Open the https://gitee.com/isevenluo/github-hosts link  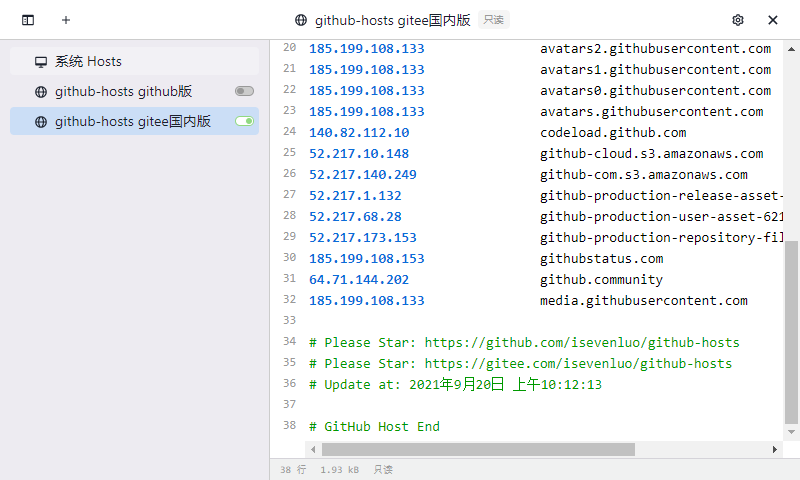click(x=578, y=363)
